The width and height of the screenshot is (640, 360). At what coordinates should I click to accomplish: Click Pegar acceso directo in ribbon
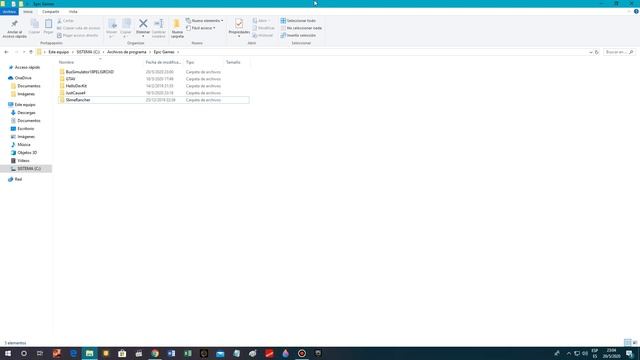click(x=78, y=36)
